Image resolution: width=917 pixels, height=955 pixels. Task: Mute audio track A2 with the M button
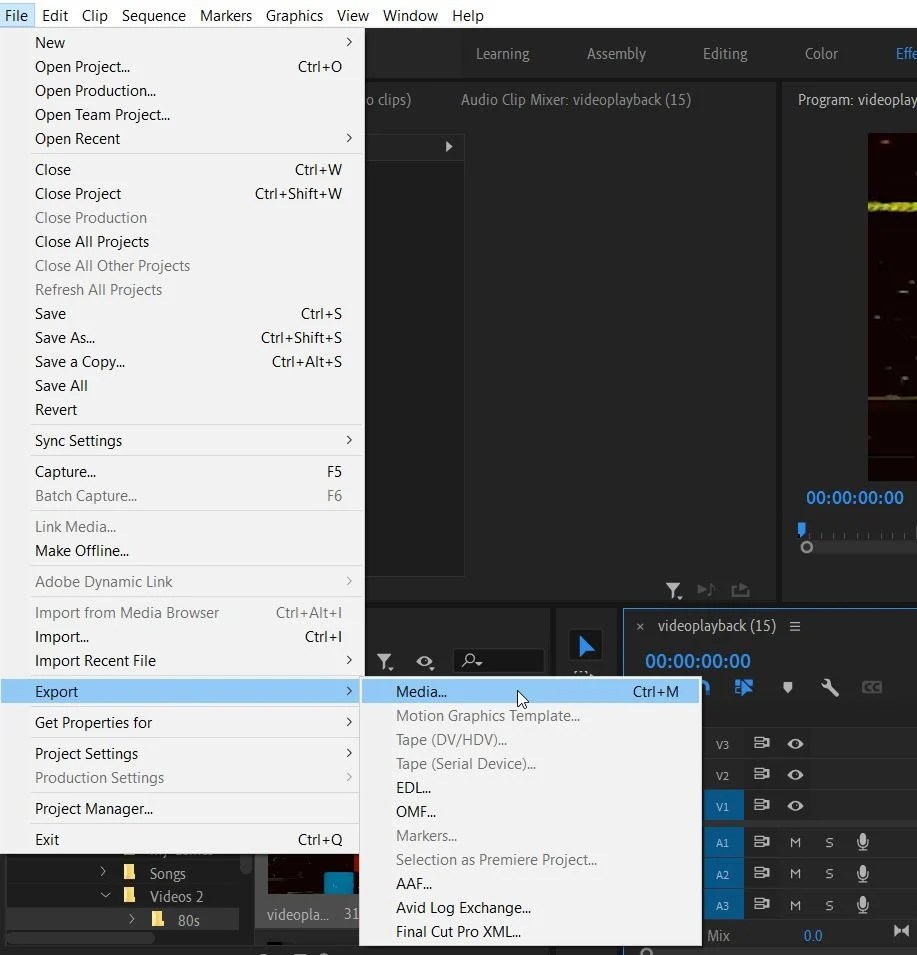(x=795, y=874)
